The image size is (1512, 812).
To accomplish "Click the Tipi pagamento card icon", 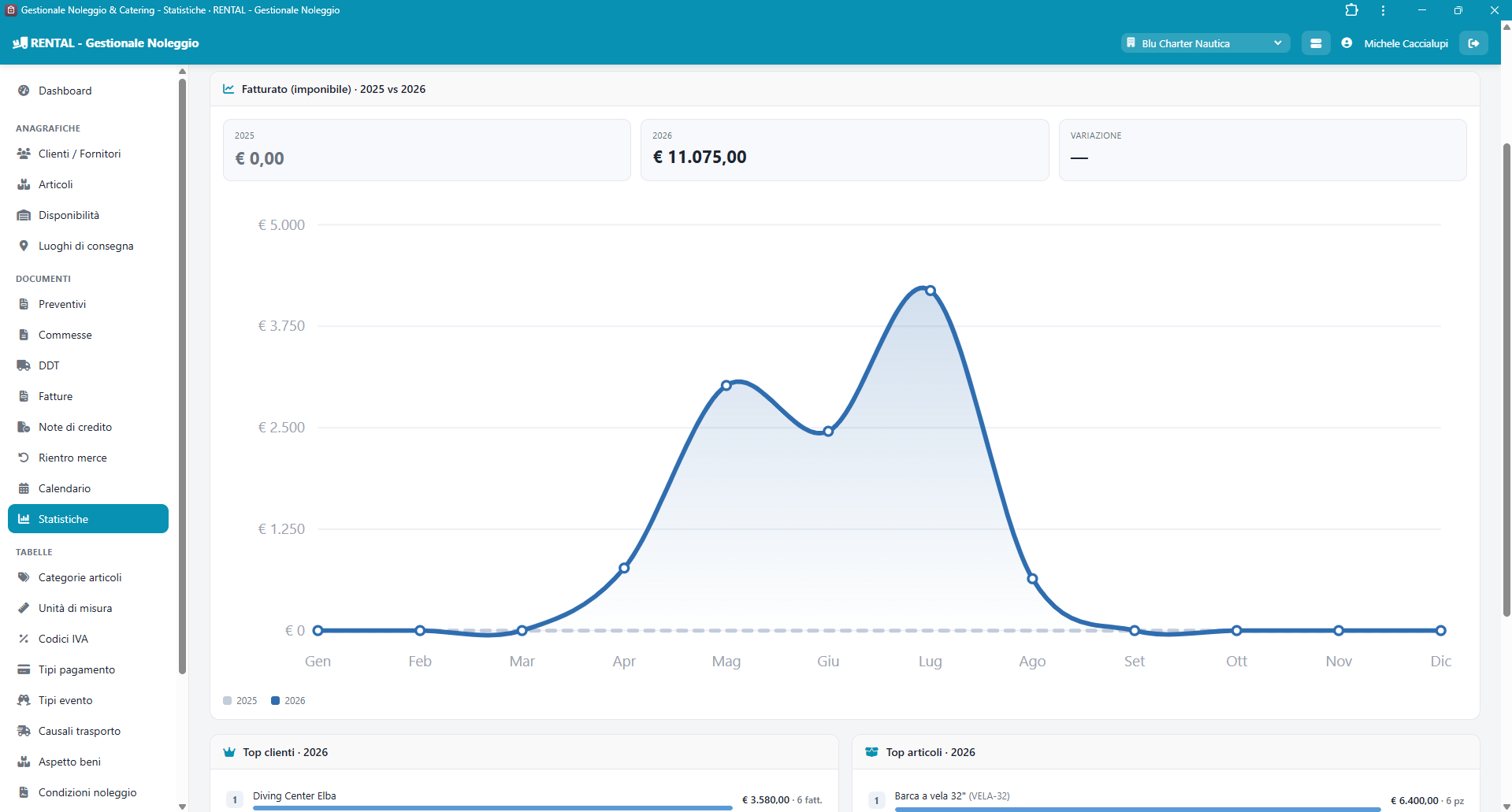I will coord(24,669).
